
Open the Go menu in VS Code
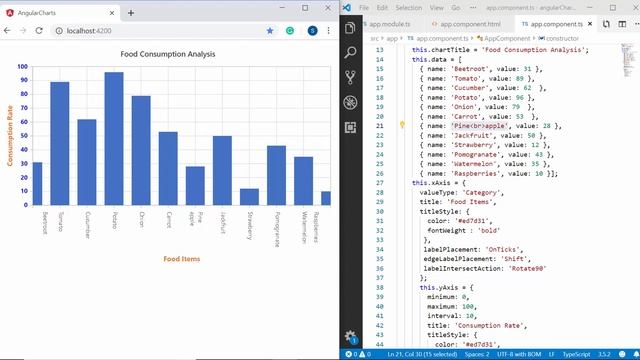[456, 8]
